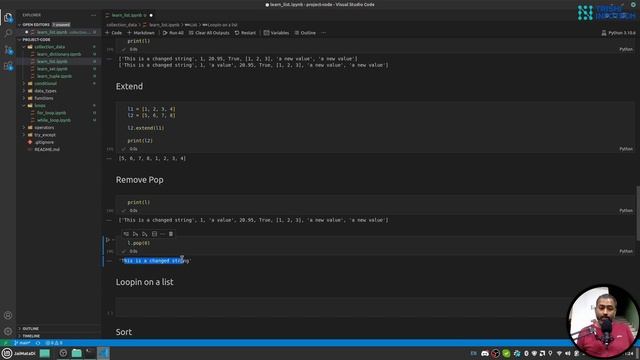Image resolution: width=640 pixels, height=360 pixels.
Task: Click the VS Code taskbar icon
Action: (103, 353)
